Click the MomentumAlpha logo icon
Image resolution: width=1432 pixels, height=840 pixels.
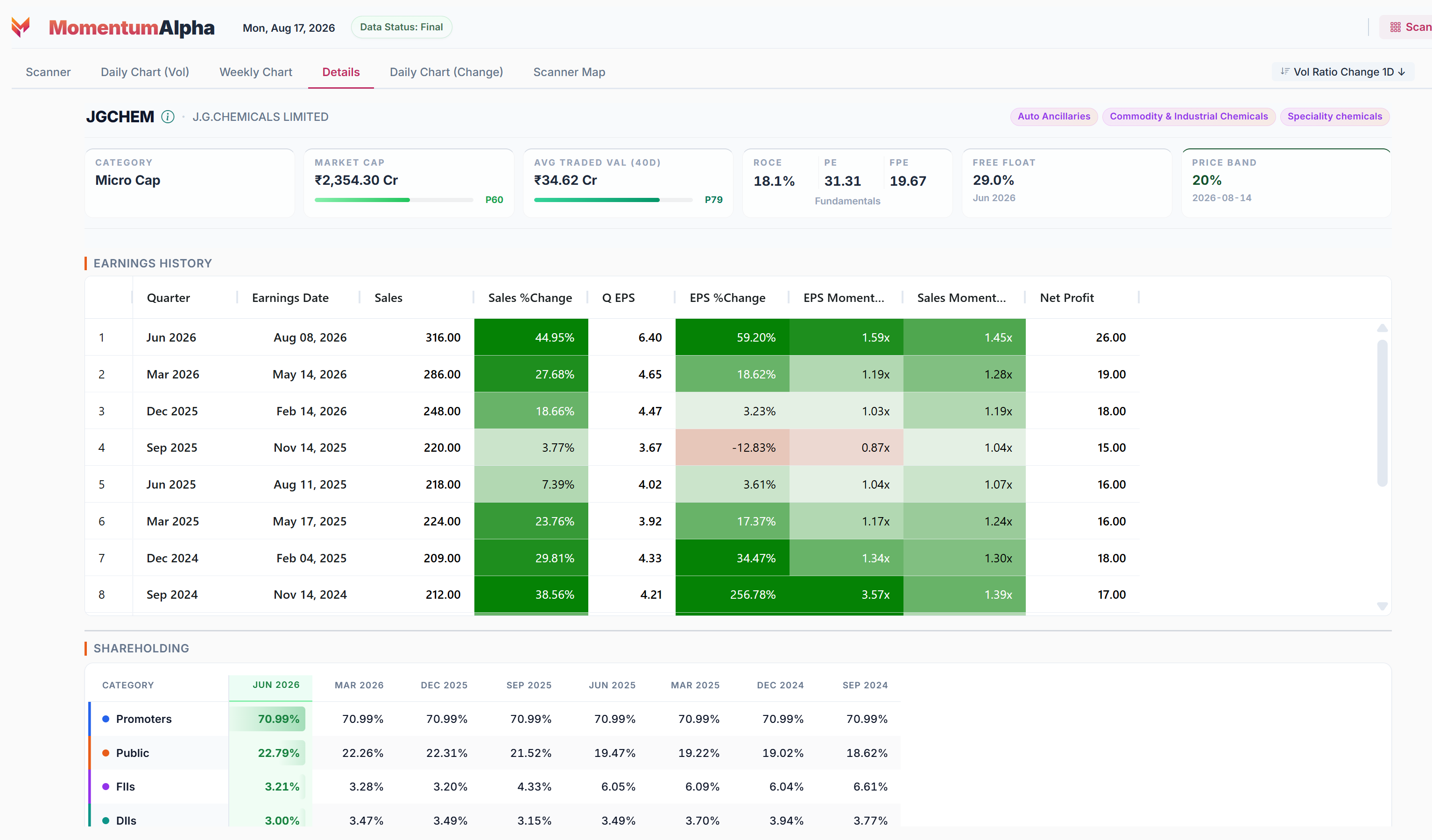pos(21,27)
